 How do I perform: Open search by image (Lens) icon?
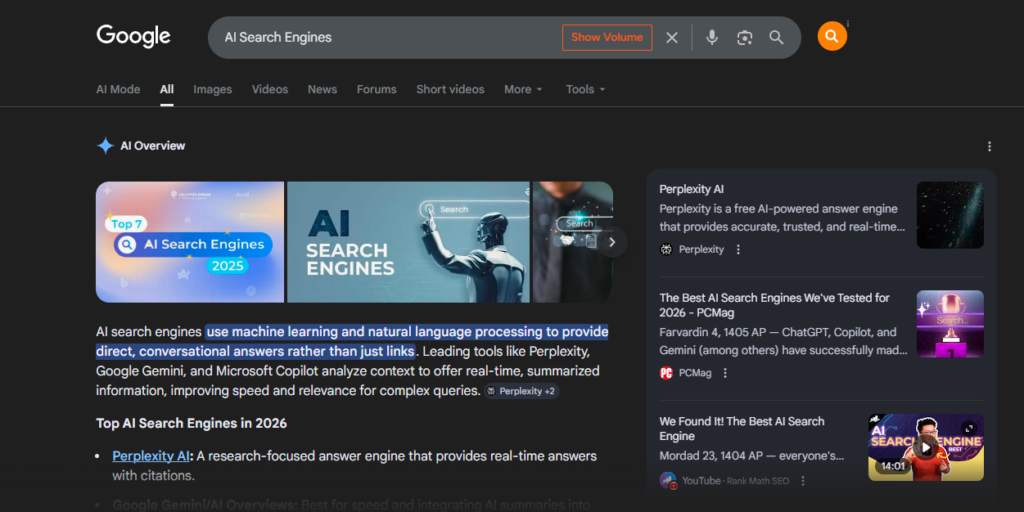point(744,38)
